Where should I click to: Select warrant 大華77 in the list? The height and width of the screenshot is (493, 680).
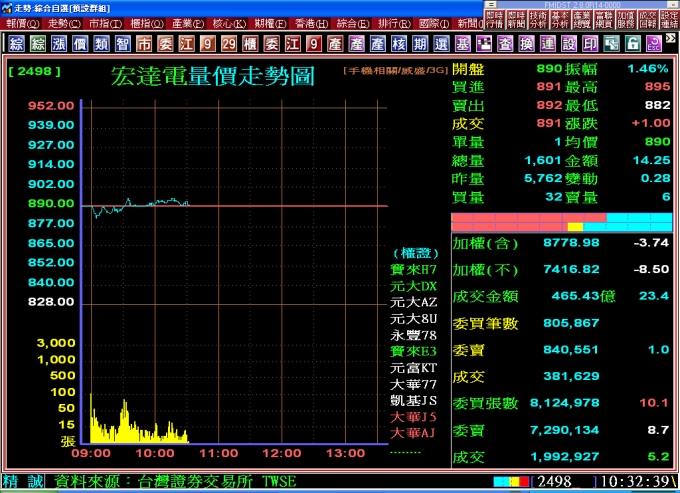pyautogui.click(x=413, y=384)
